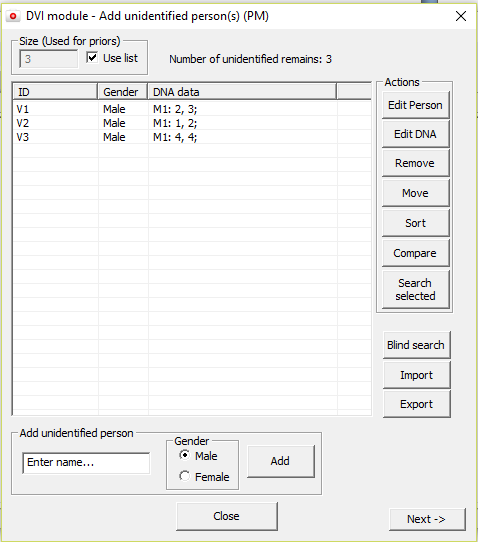Viewport: 478px width, 542px height.
Task: Sort the unidentified persons list
Action: click(x=415, y=223)
